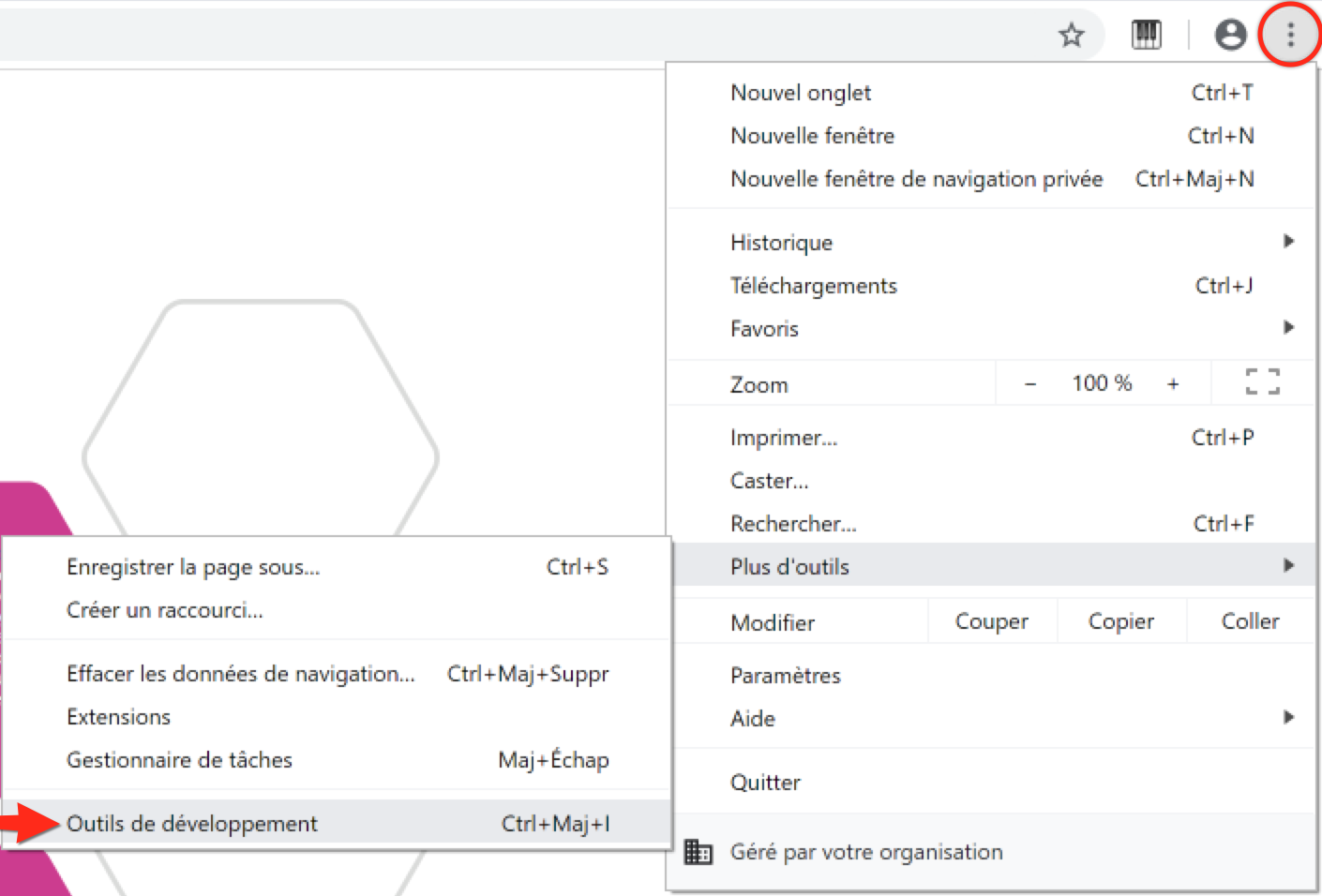The height and width of the screenshot is (896, 1322).
Task: Open Chrome's three-dot menu icon
Action: tap(1290, 35)
